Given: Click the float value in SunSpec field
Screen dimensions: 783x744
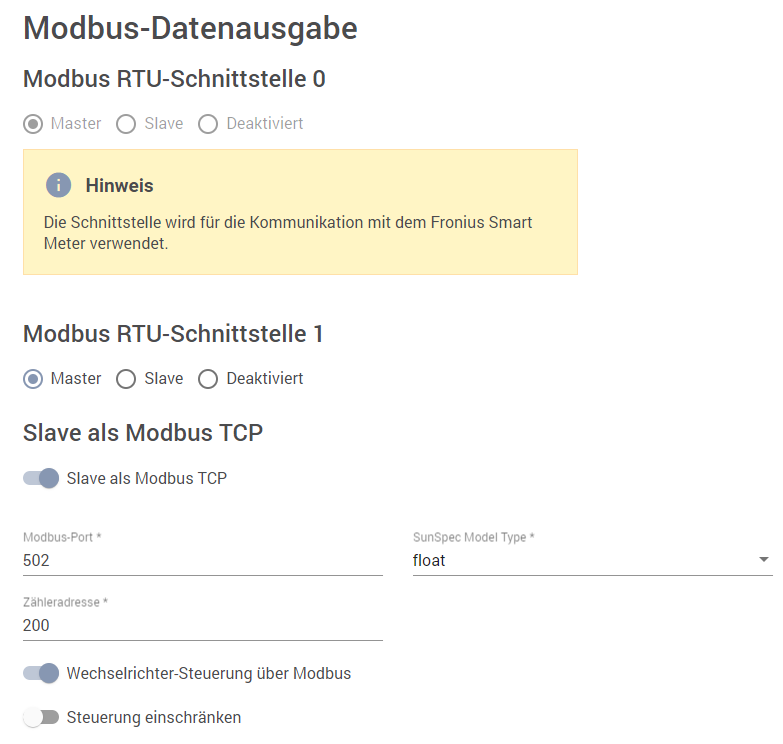Looking at the screenshot, I should tap(430, 560).
